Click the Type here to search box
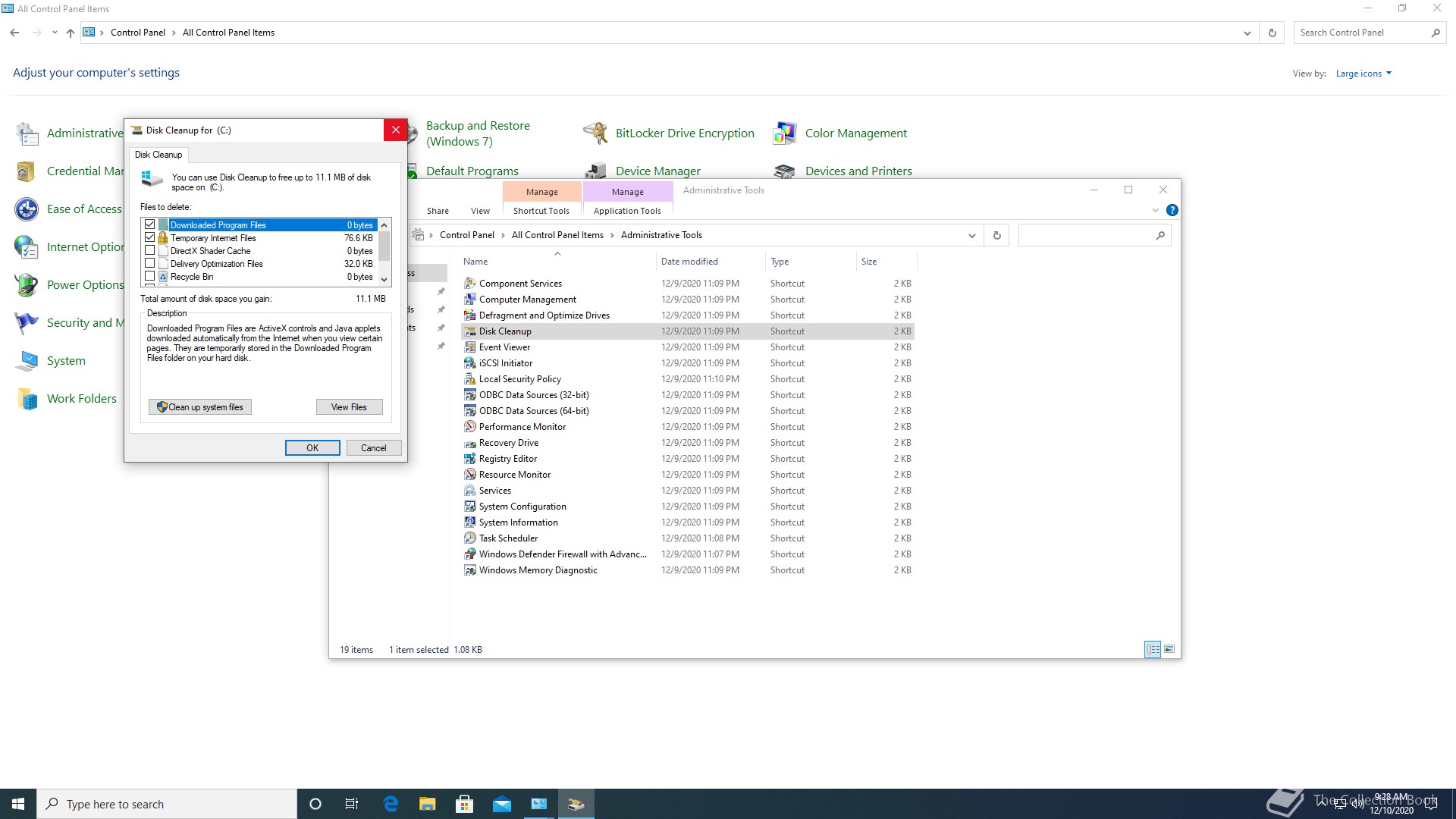 click(167, 804)
